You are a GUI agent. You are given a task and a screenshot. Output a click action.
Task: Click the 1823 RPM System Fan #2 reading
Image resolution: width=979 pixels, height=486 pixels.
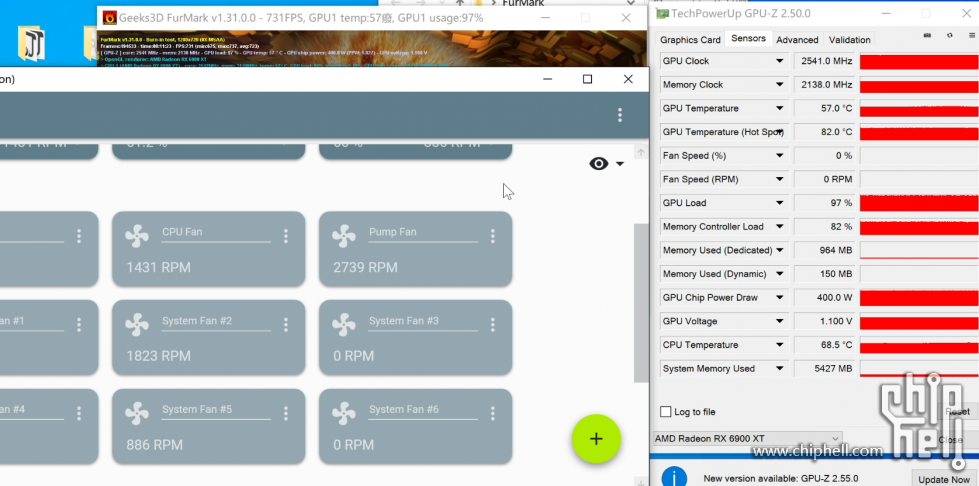pos(158,356)
